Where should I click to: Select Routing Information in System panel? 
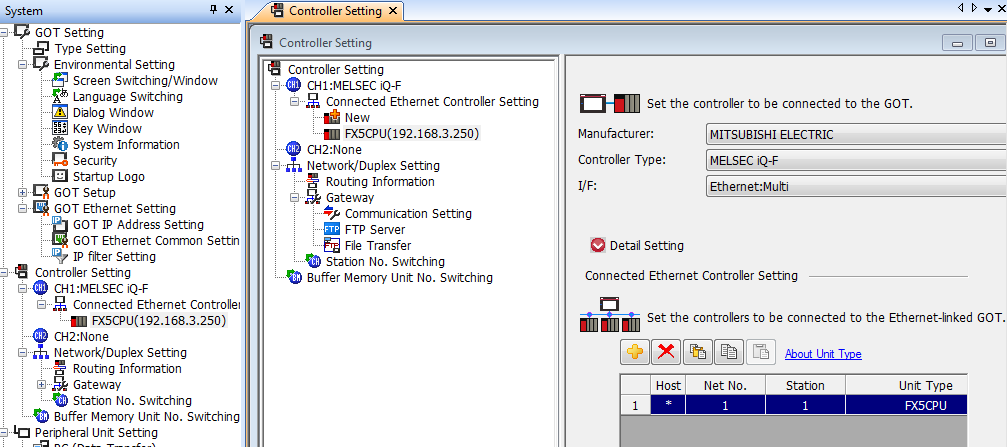point(127,369)
